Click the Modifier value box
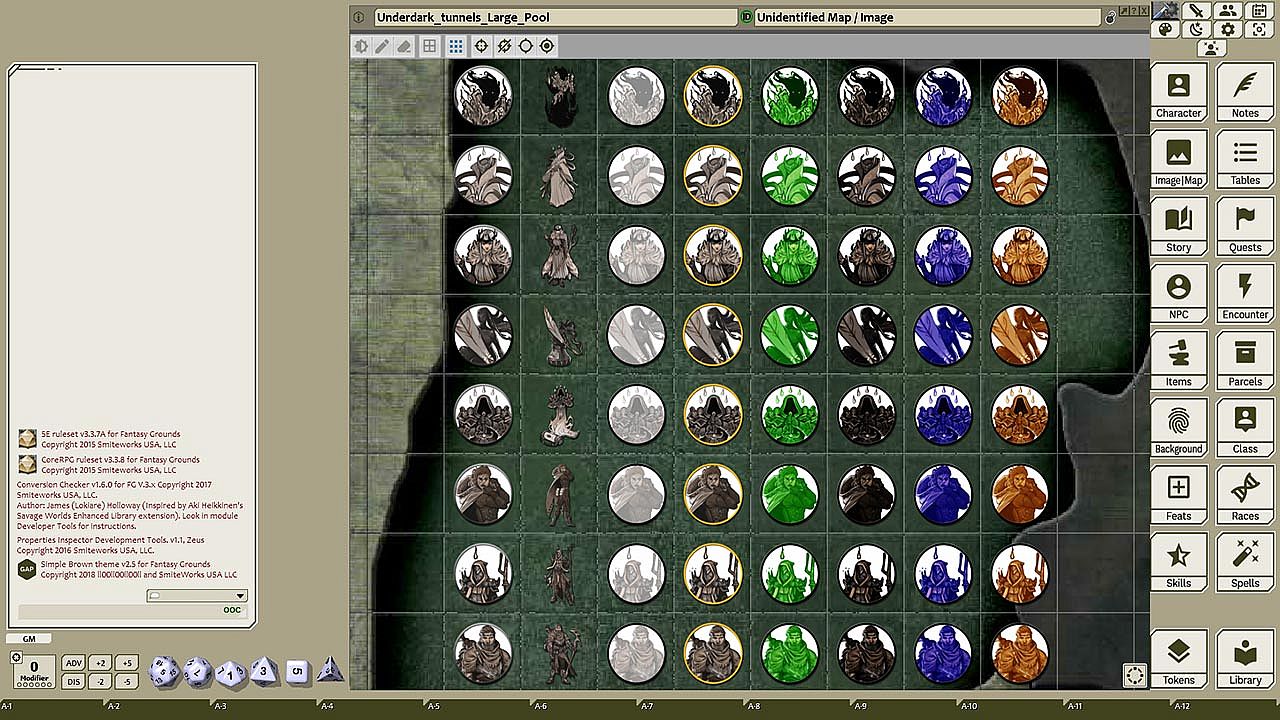The width and height of the screenshot is (1280, 720). 35,672
